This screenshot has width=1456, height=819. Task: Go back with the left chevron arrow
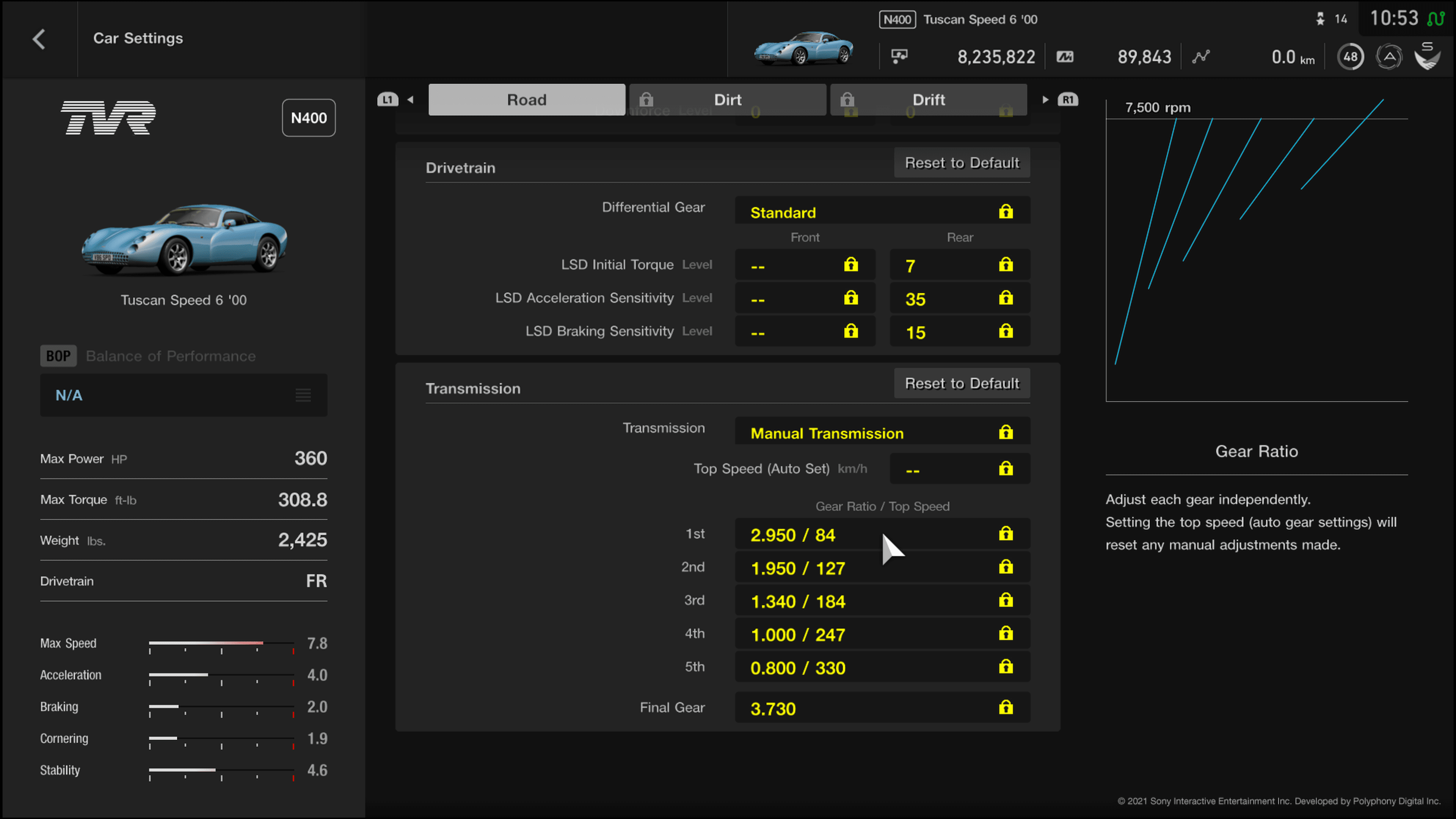[39, 39]
